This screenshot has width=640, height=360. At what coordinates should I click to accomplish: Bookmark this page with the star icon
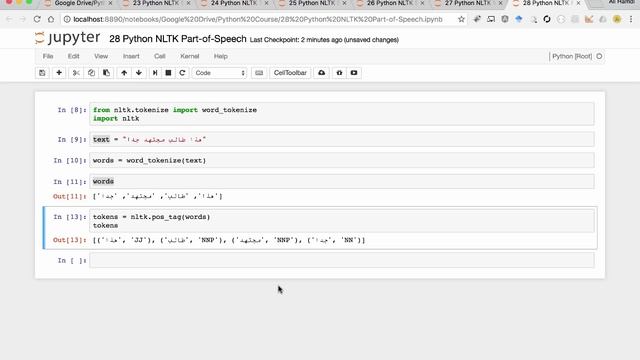pyautogui.click(x=461, y=19)
